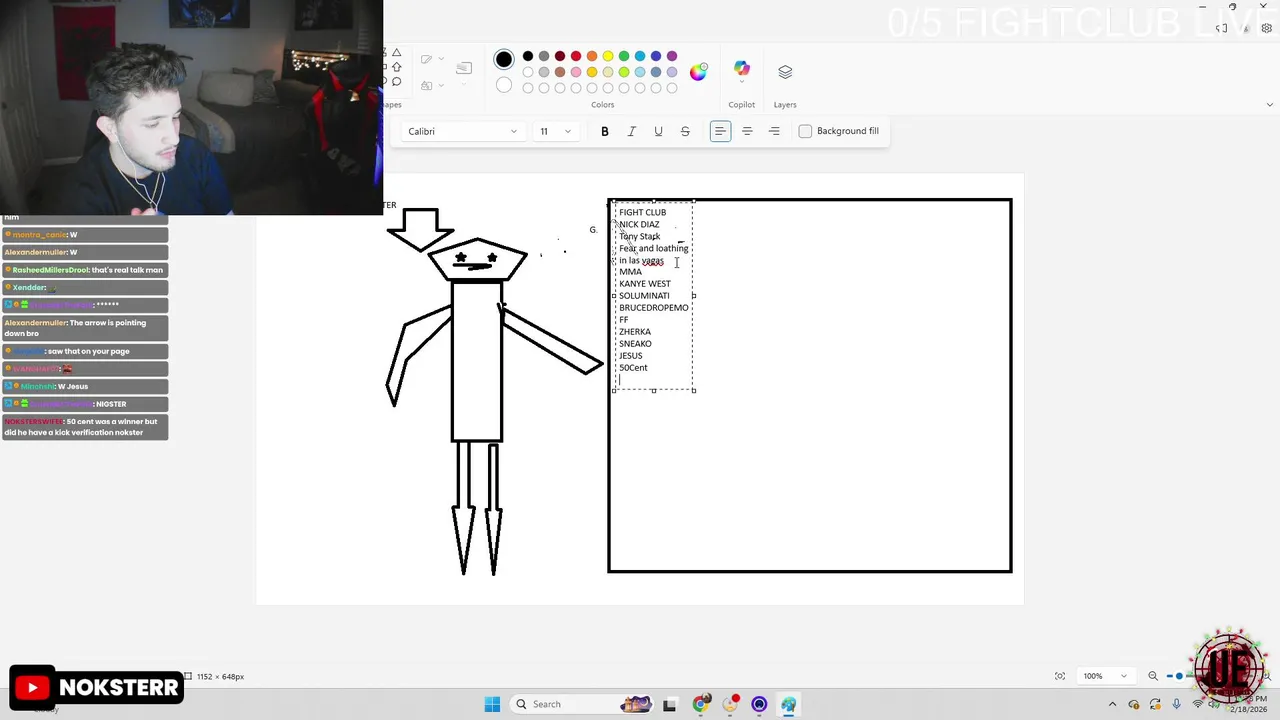
Task: Select the callout speech bubble shape
Action: [396, 81]
